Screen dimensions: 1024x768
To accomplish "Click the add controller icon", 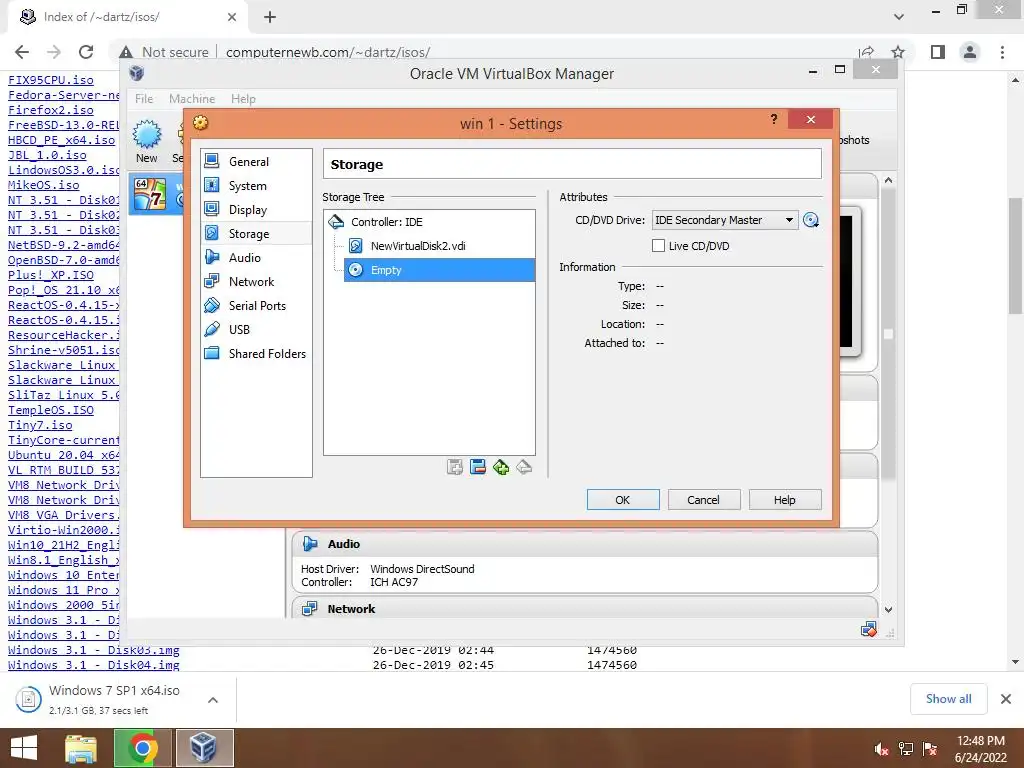I will pos(501,467).
